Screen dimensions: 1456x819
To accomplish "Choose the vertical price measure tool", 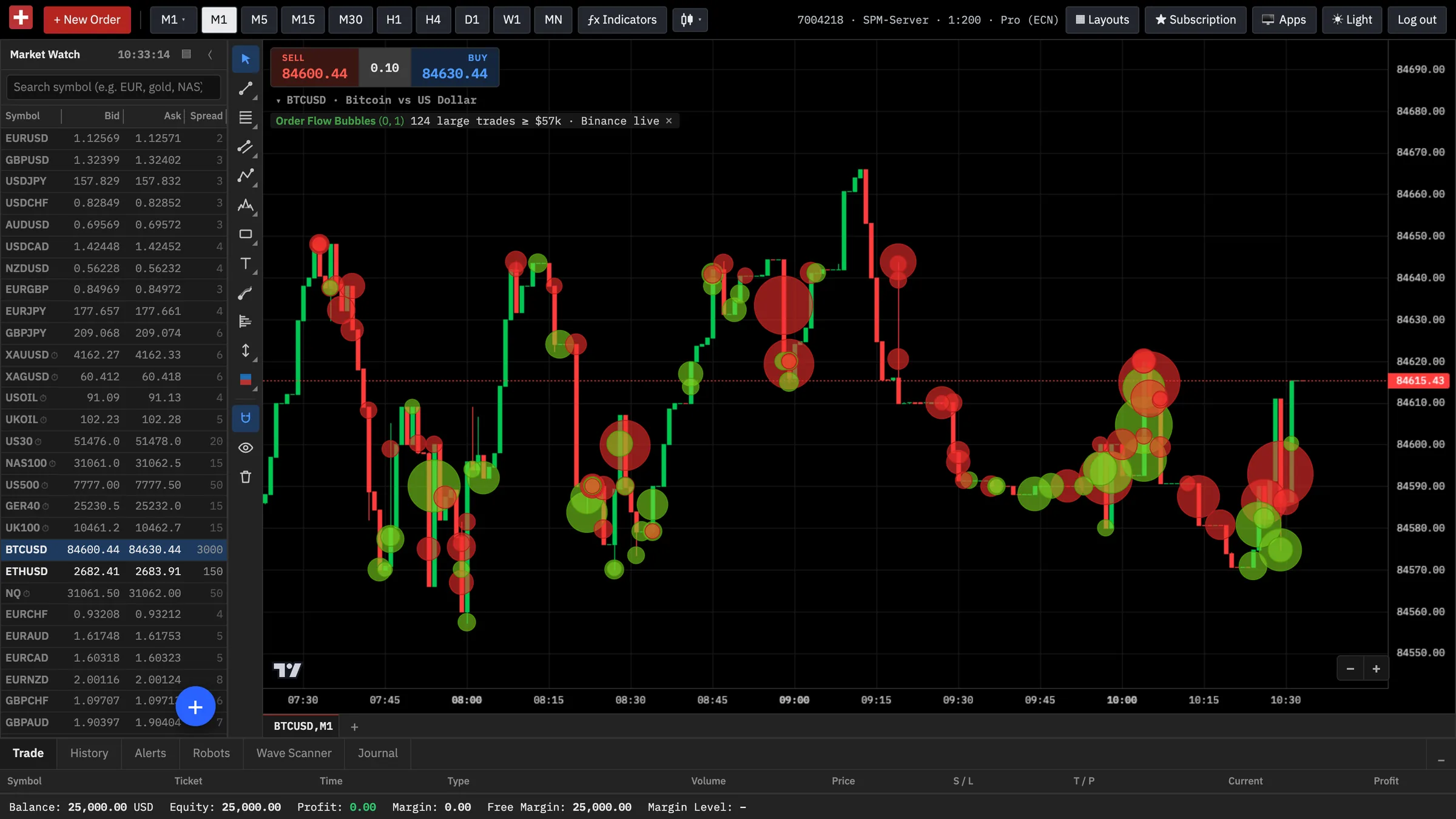I will [245, 351].
